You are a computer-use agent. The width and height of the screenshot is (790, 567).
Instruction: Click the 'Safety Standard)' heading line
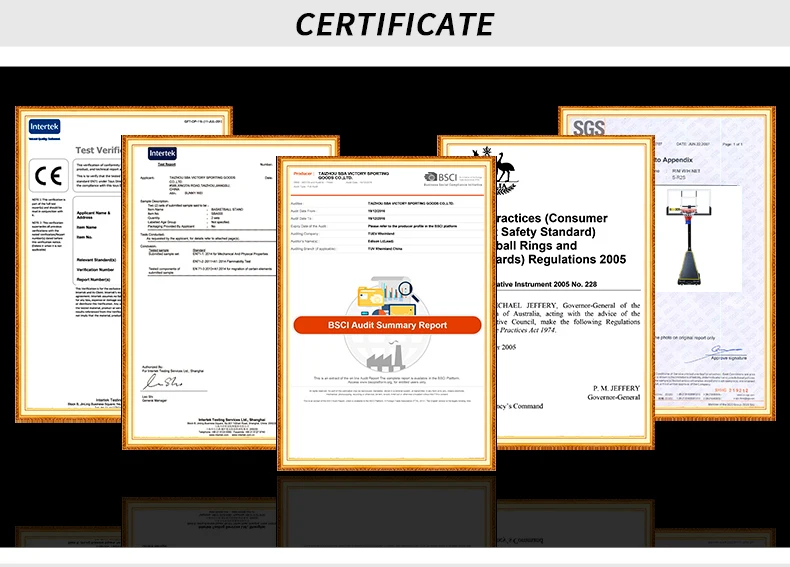[548, 232]
